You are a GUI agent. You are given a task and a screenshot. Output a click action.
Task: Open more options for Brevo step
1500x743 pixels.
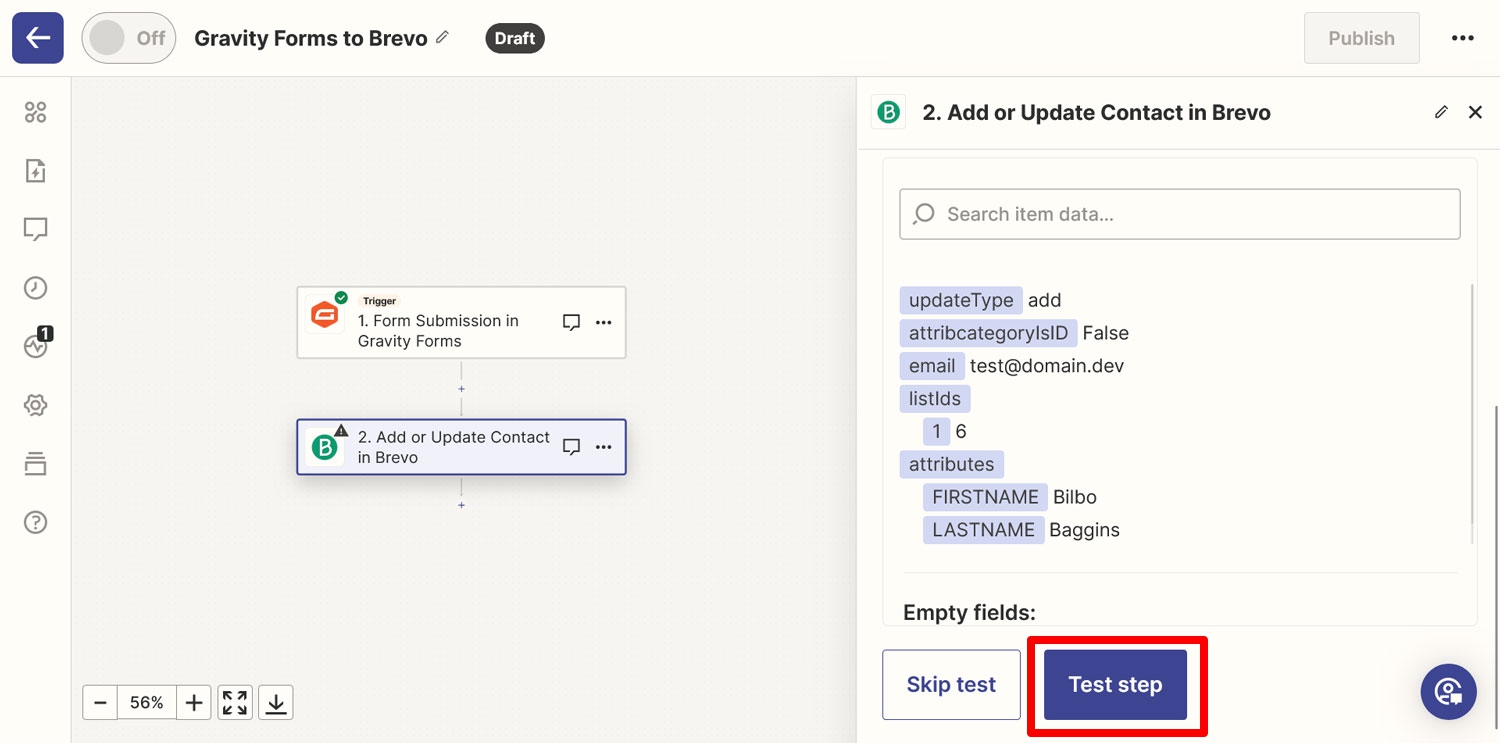pos(603,447)
